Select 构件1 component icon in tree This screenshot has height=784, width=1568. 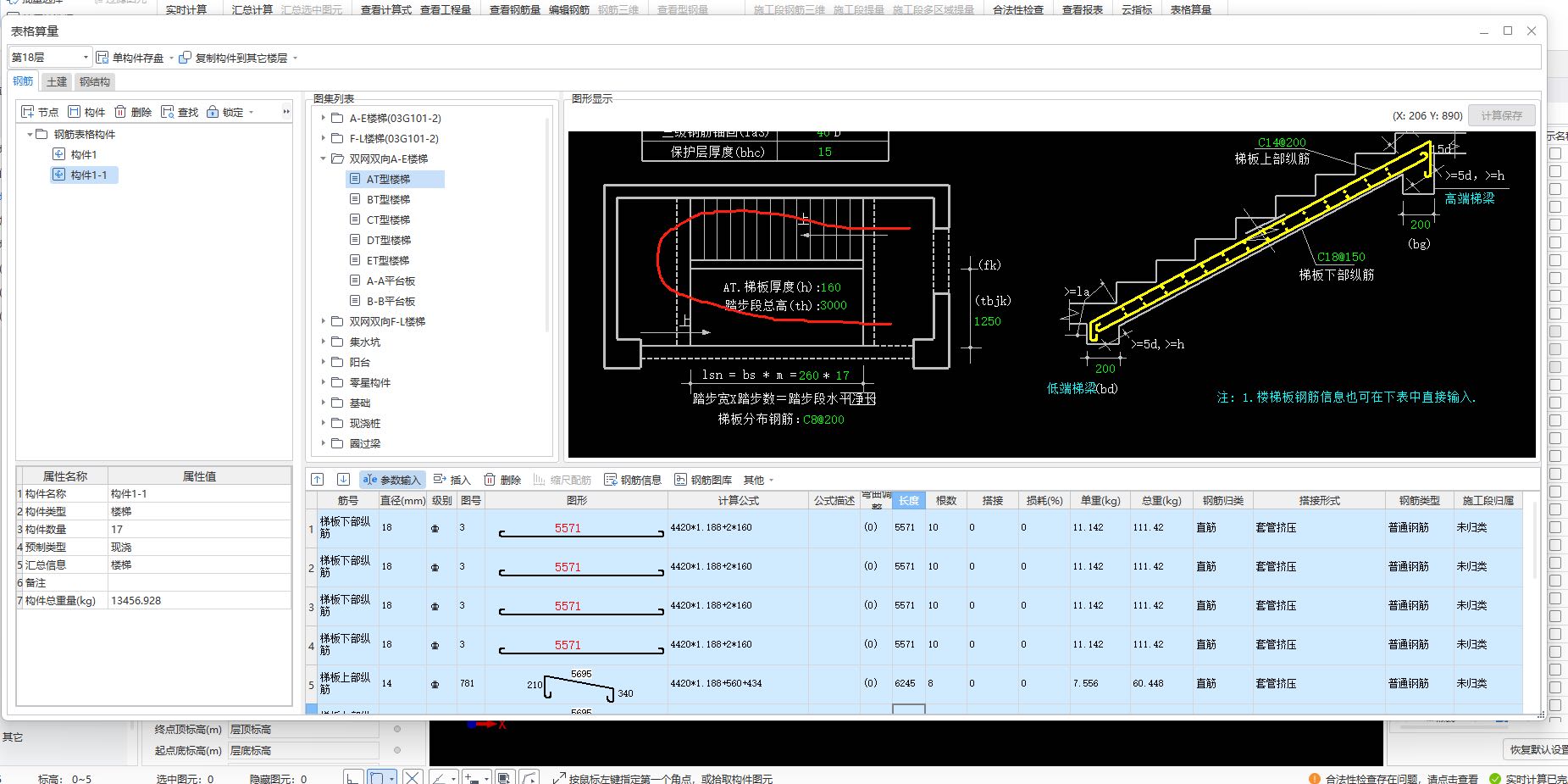coord(58,154)
